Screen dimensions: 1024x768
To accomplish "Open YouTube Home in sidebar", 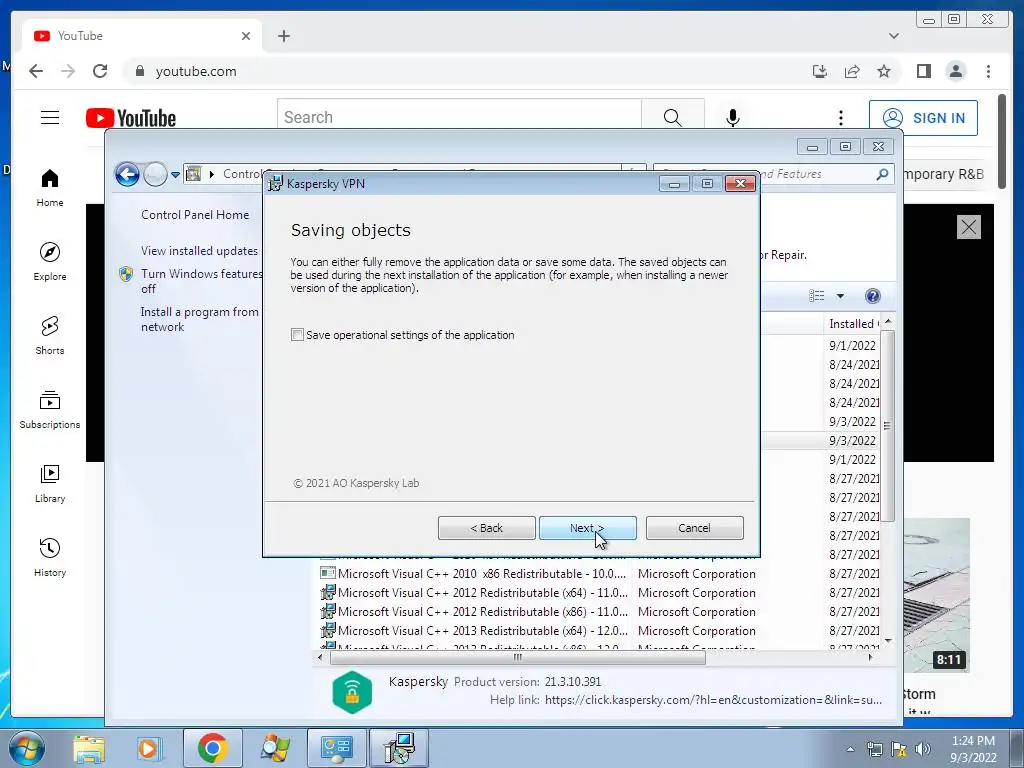I will (50, 188).
